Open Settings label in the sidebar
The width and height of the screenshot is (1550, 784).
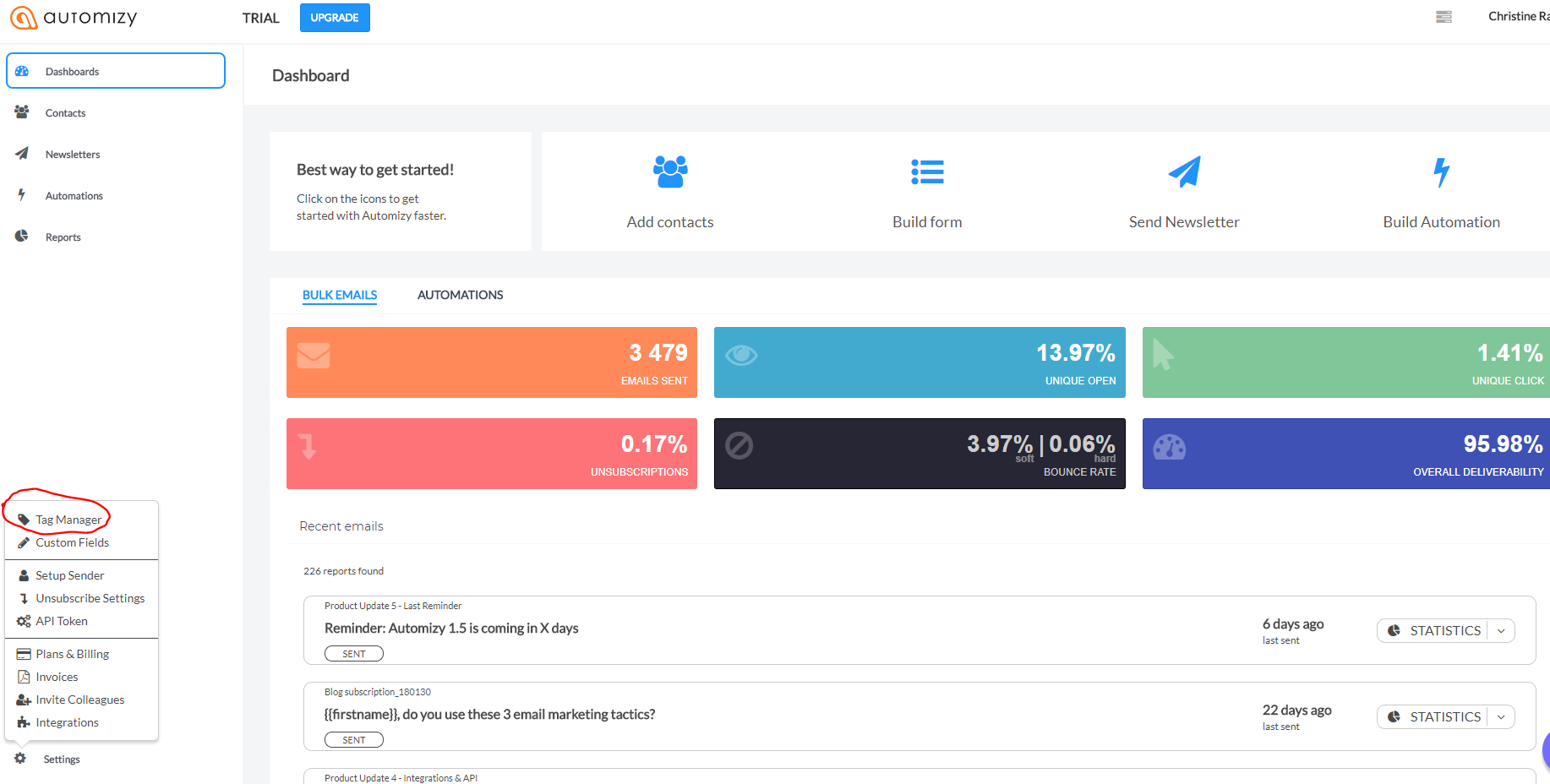click(62, 759)
